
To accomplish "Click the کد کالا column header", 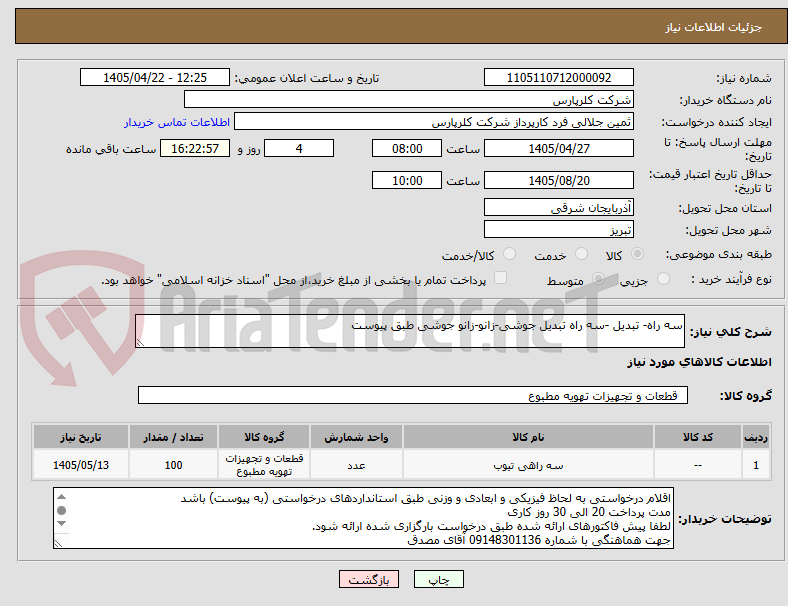I will (698, 437).
